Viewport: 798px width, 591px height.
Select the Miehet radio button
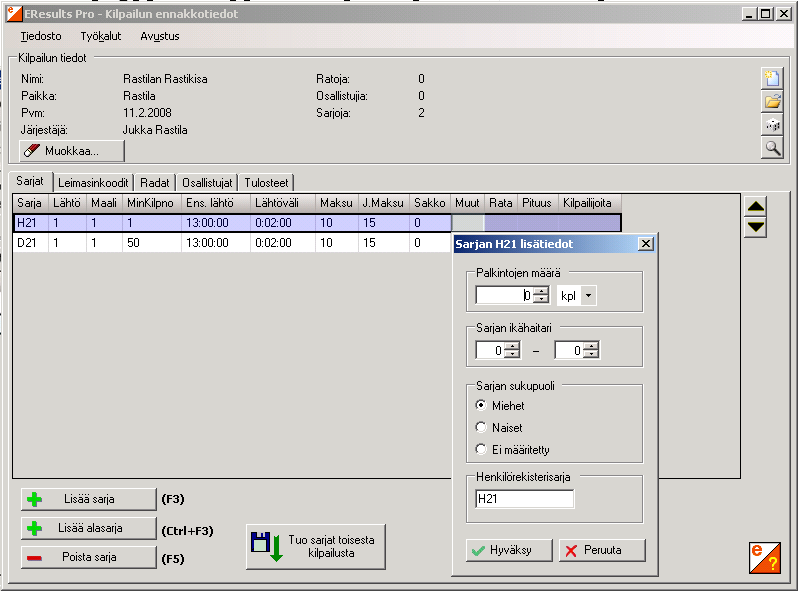pyautogui.click(x=480, y=405)
